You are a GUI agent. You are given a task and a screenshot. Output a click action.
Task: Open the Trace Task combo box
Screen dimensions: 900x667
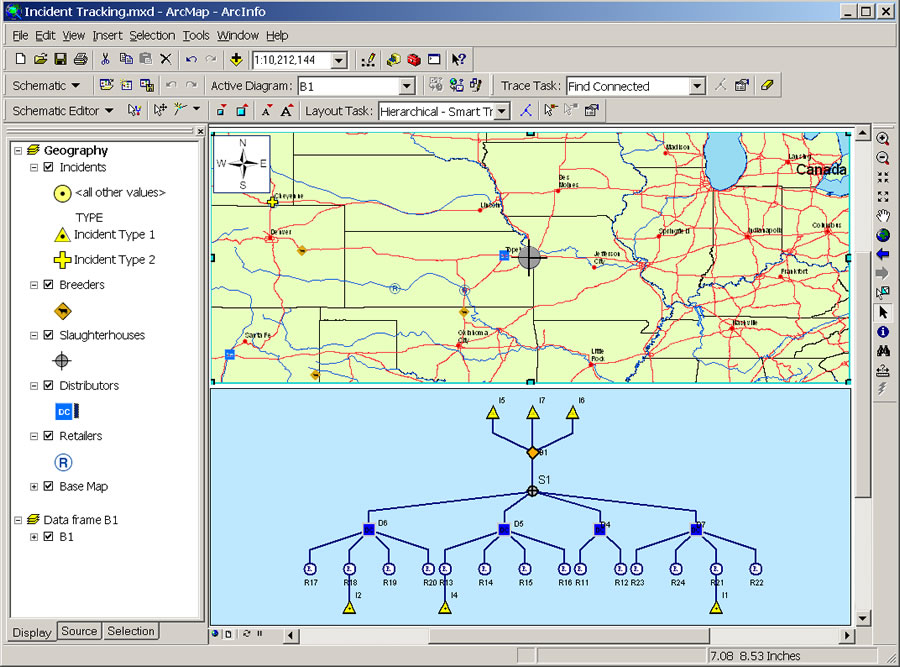click(x=696, y=87)
